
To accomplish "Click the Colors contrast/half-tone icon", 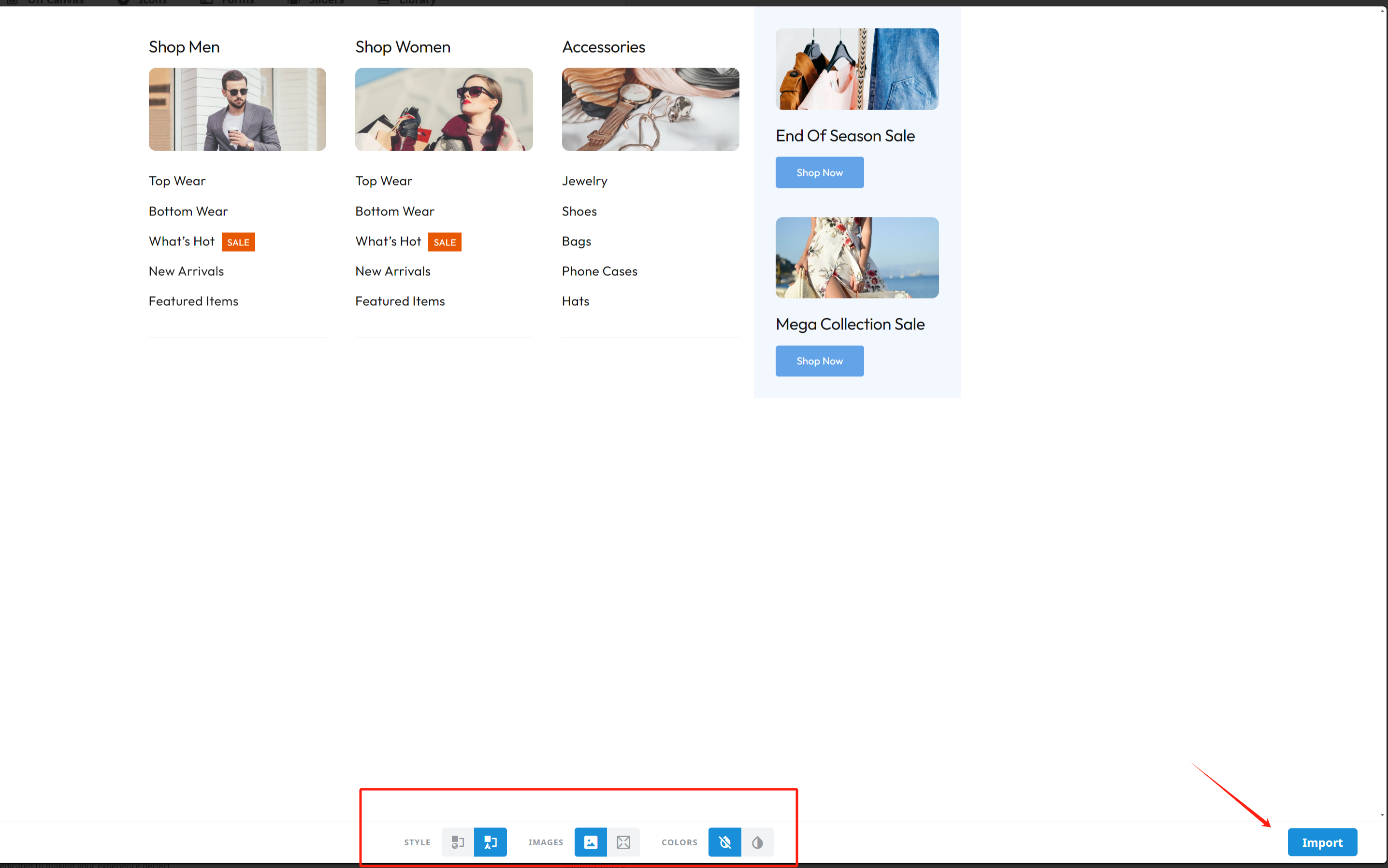I will (x=757, y=842).
